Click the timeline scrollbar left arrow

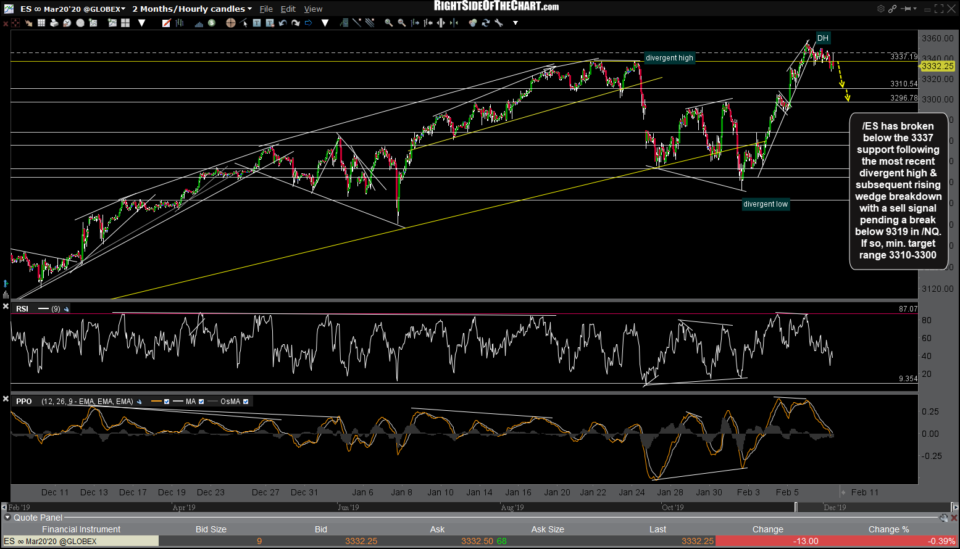click(4, 507)
